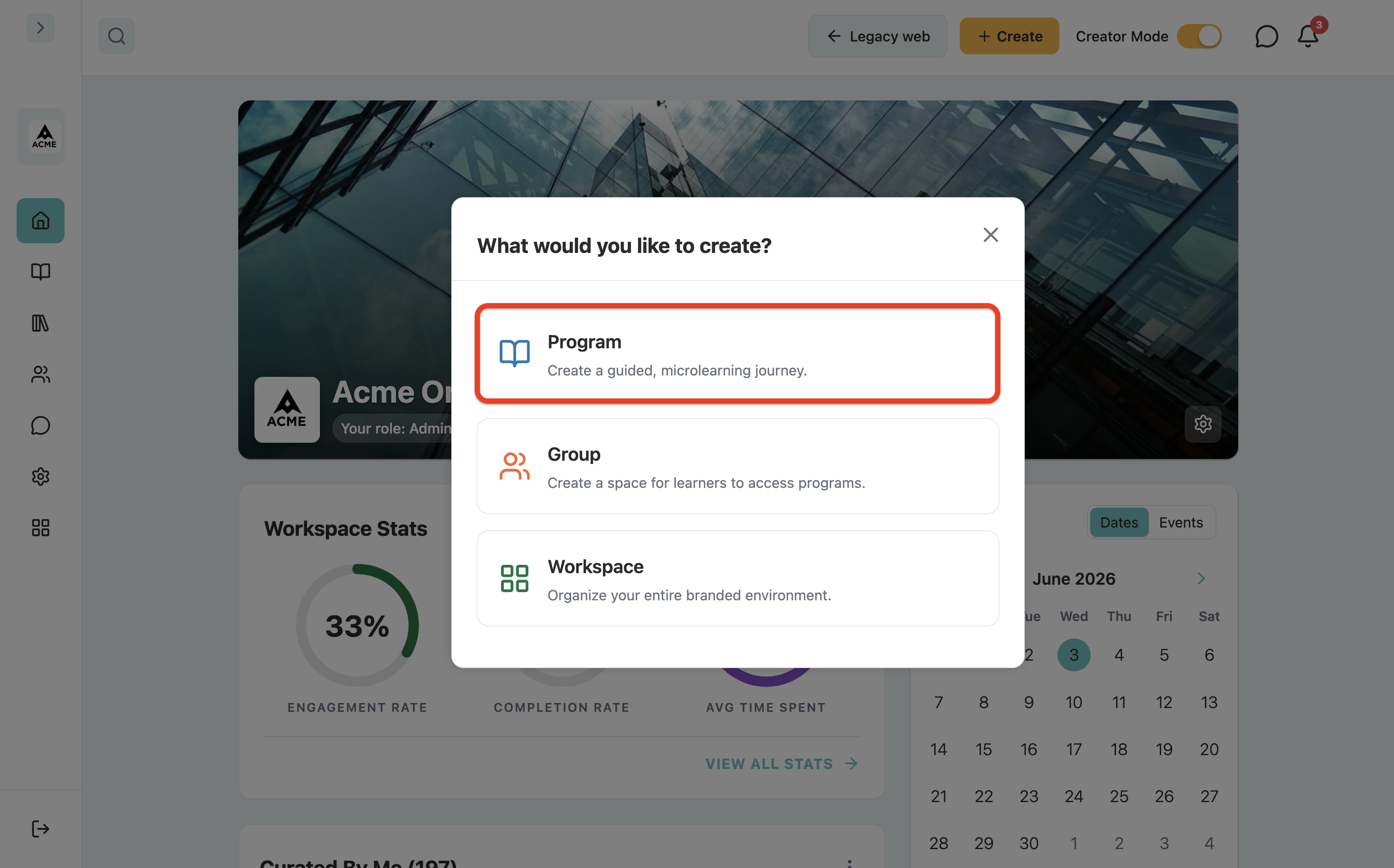Switch calendar to Dates view
This screenshot has height=868, width=1394.
point(1119,522)
